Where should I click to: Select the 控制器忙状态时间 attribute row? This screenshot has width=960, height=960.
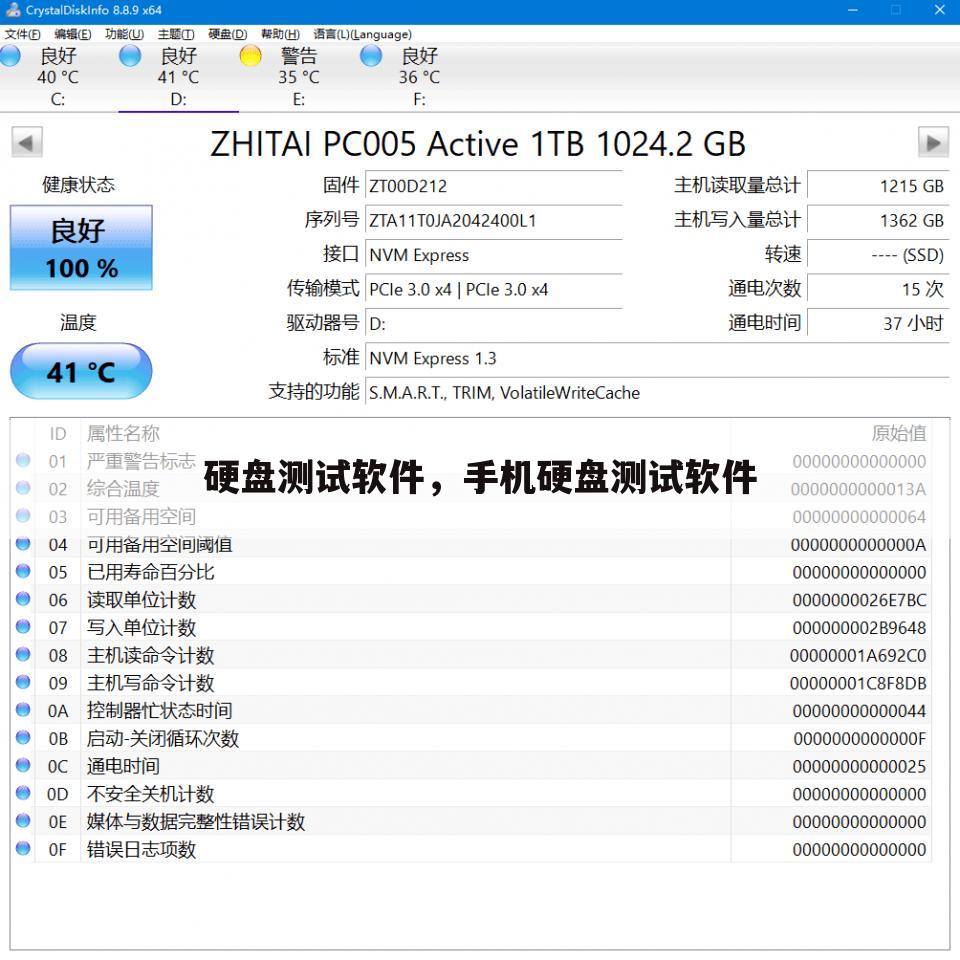pos(471,710)
